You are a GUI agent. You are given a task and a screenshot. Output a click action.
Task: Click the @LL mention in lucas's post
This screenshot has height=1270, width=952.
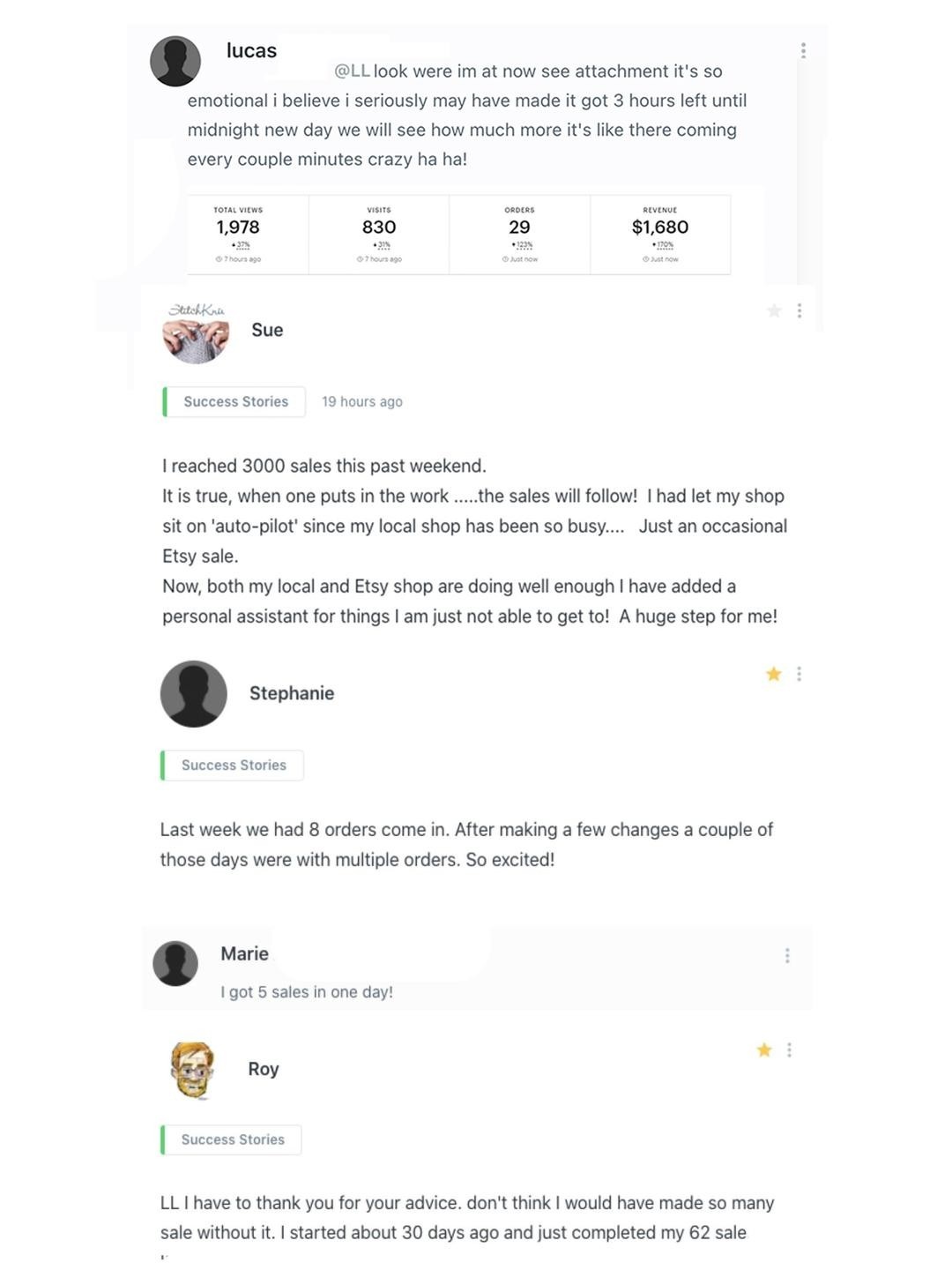pos(352,71)
